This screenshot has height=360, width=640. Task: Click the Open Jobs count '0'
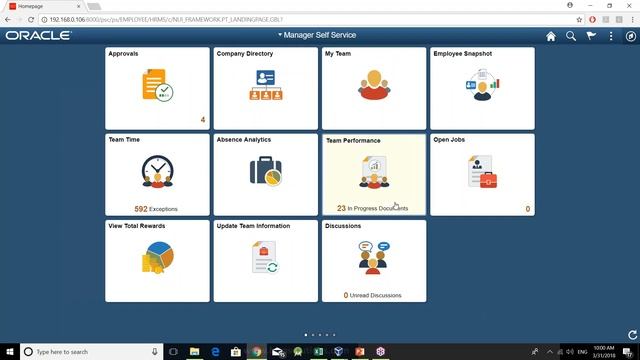click(528, 209)
